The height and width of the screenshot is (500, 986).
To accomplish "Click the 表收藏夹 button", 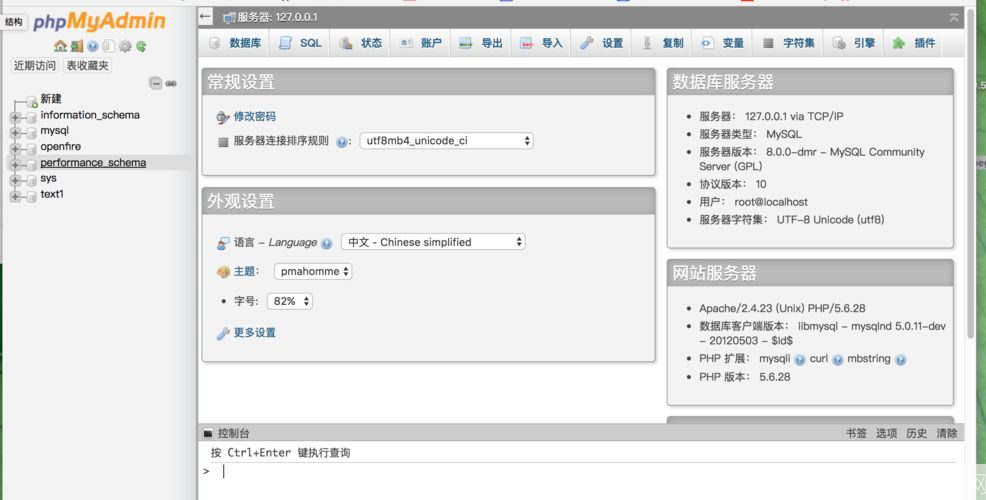I will (87, 65).
